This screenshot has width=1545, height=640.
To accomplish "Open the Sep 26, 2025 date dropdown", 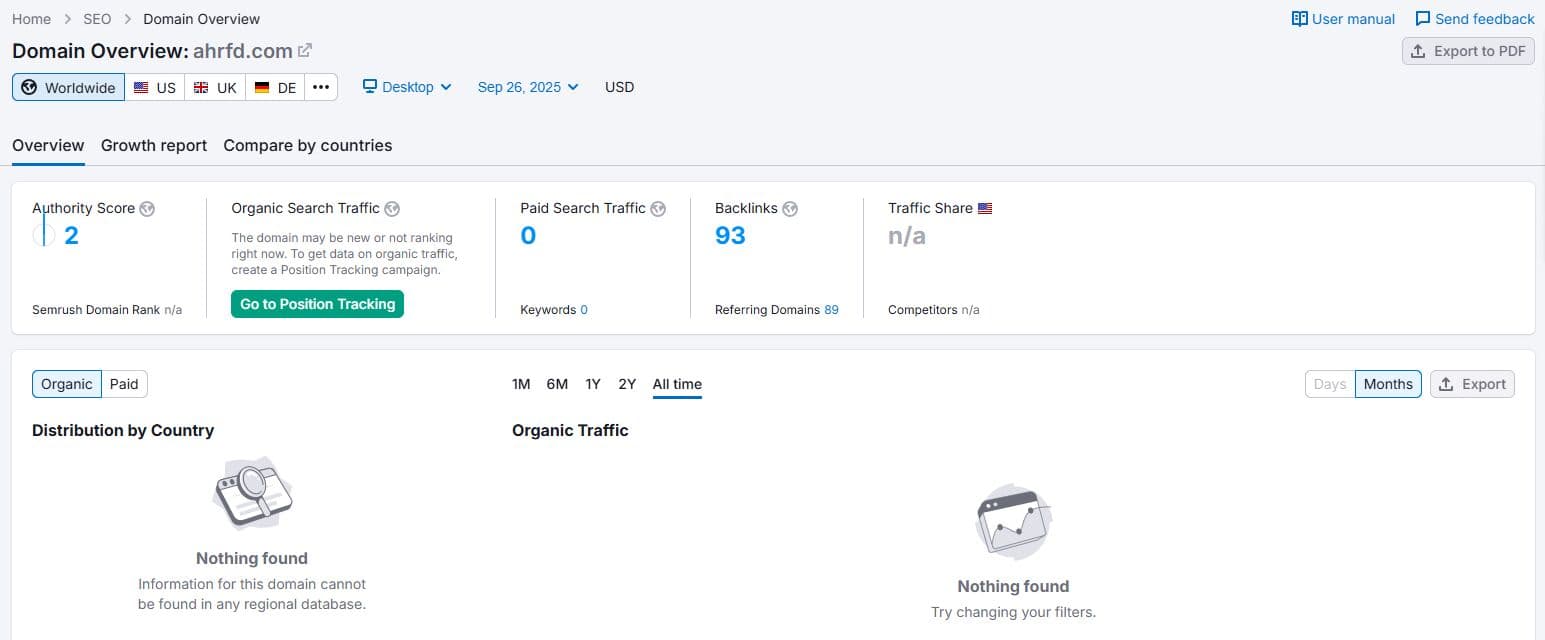I will (x=528, y=87).
